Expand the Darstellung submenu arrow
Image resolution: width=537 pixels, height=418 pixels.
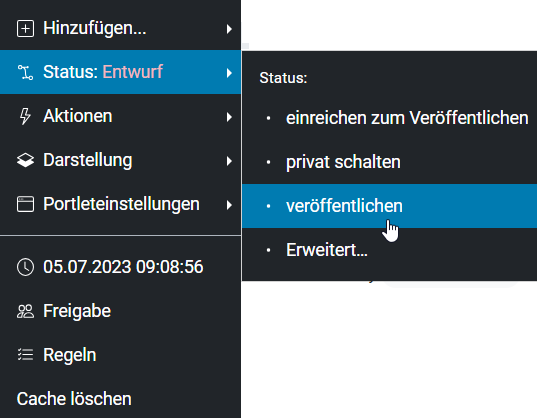[x=229, y=161]
